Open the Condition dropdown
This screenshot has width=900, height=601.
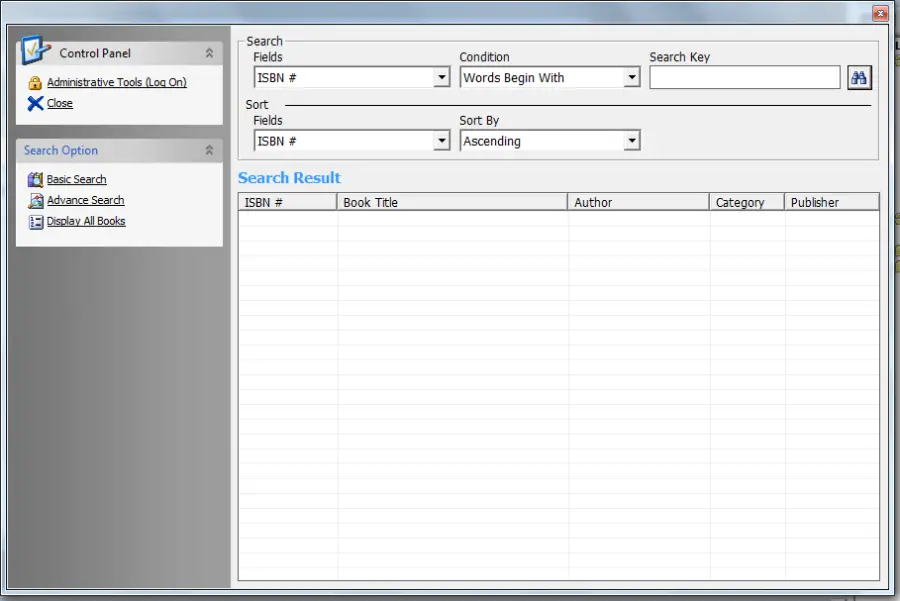click(632, 77)
